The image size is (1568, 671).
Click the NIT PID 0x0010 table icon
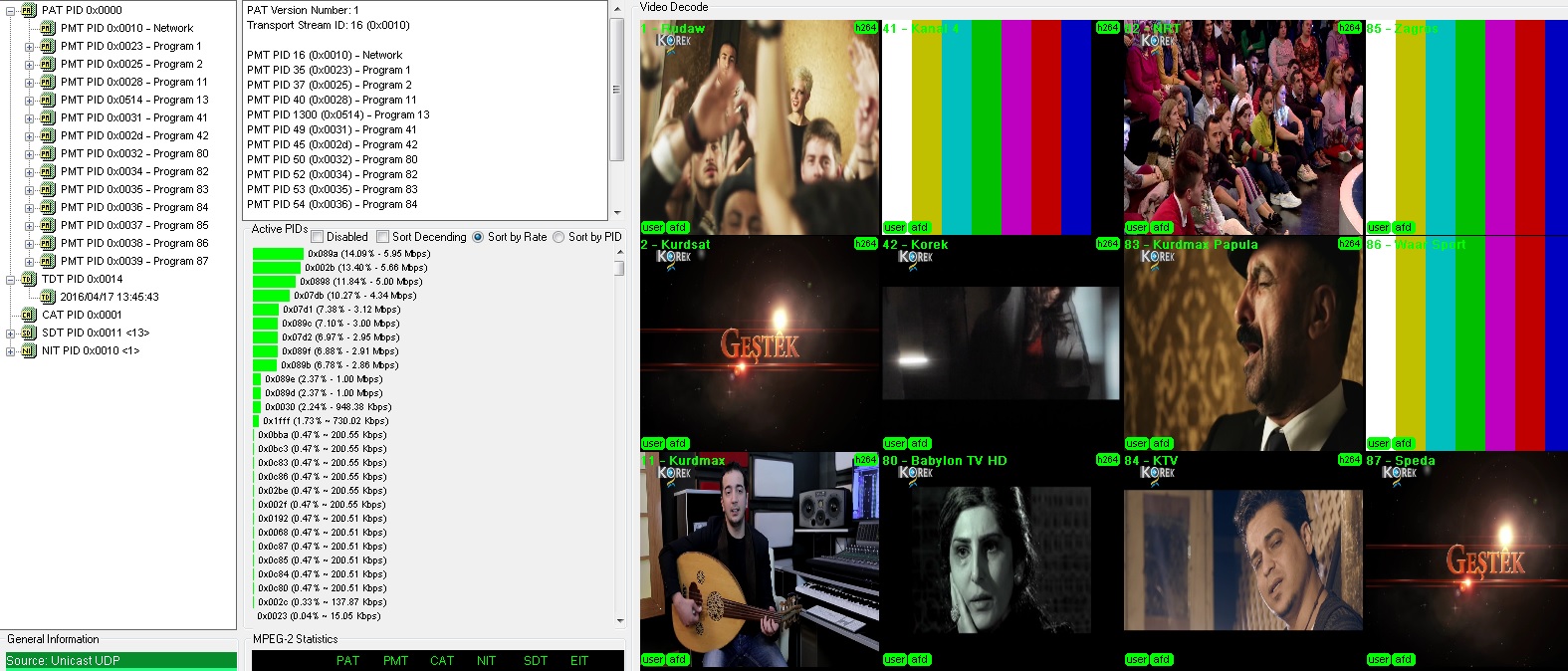28,350
